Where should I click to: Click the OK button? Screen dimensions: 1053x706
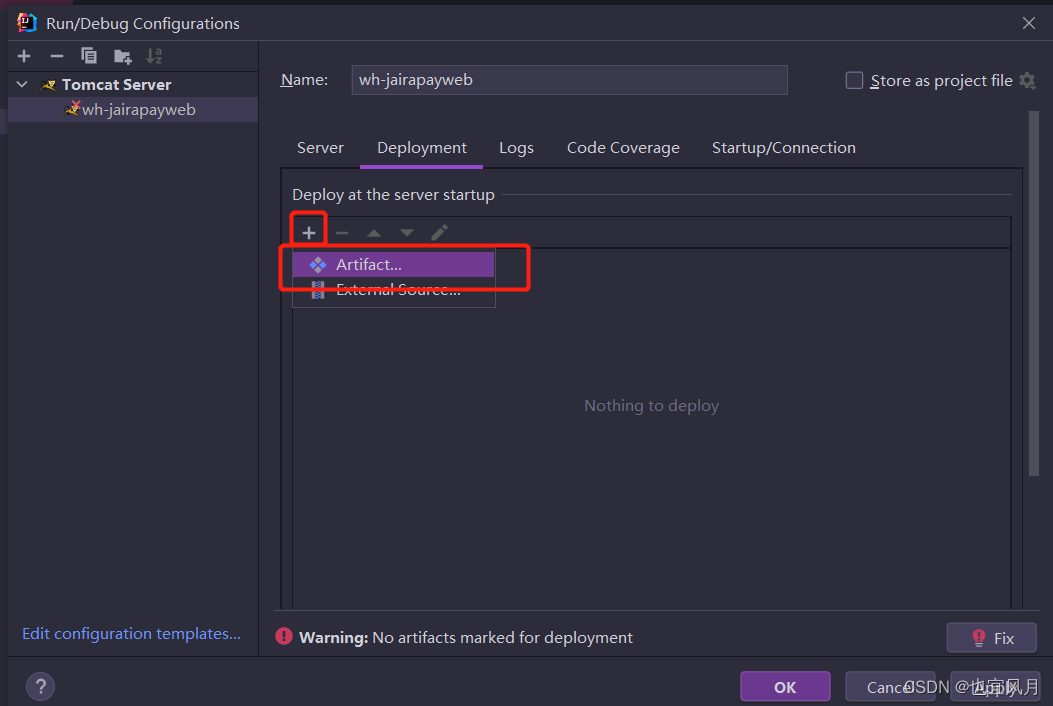[x=785, y=687]
